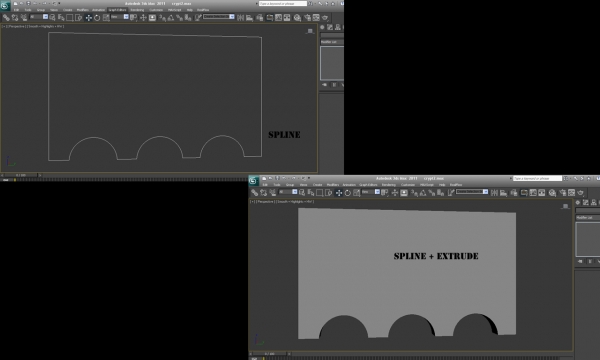Open Named Selection Sets dropdown in EXTRUDE window
600x360 pixels.
coord(472,192)
